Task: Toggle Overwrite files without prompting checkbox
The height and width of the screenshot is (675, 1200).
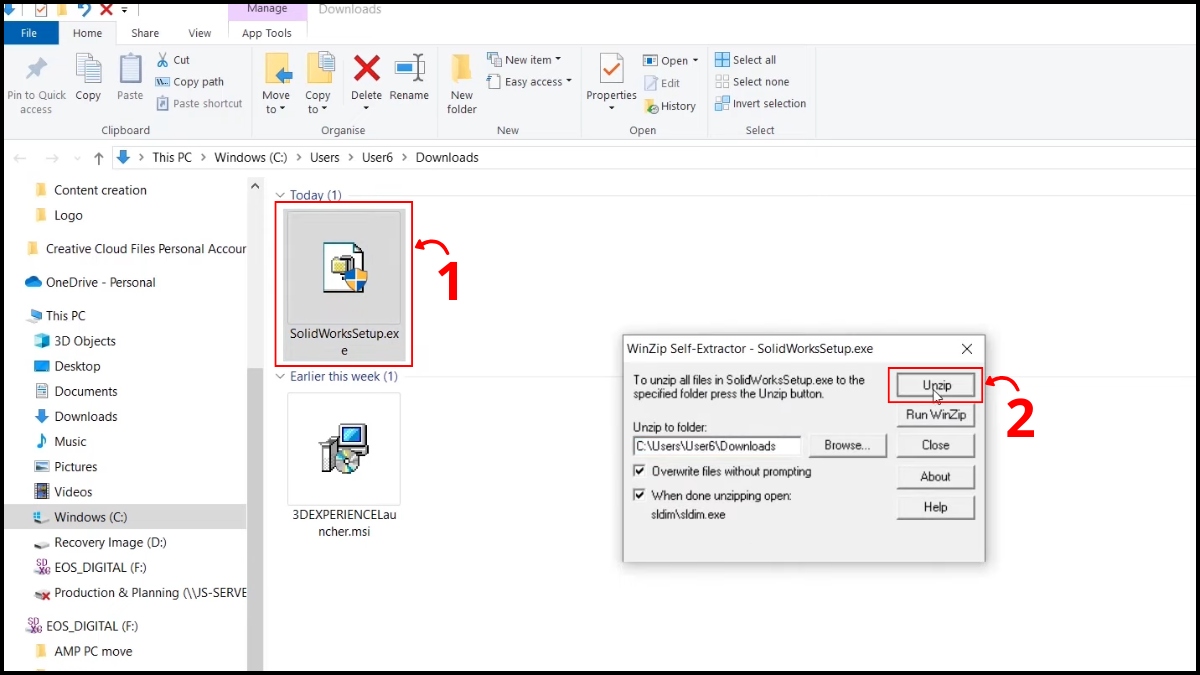Action: click(x=640, y=471)
